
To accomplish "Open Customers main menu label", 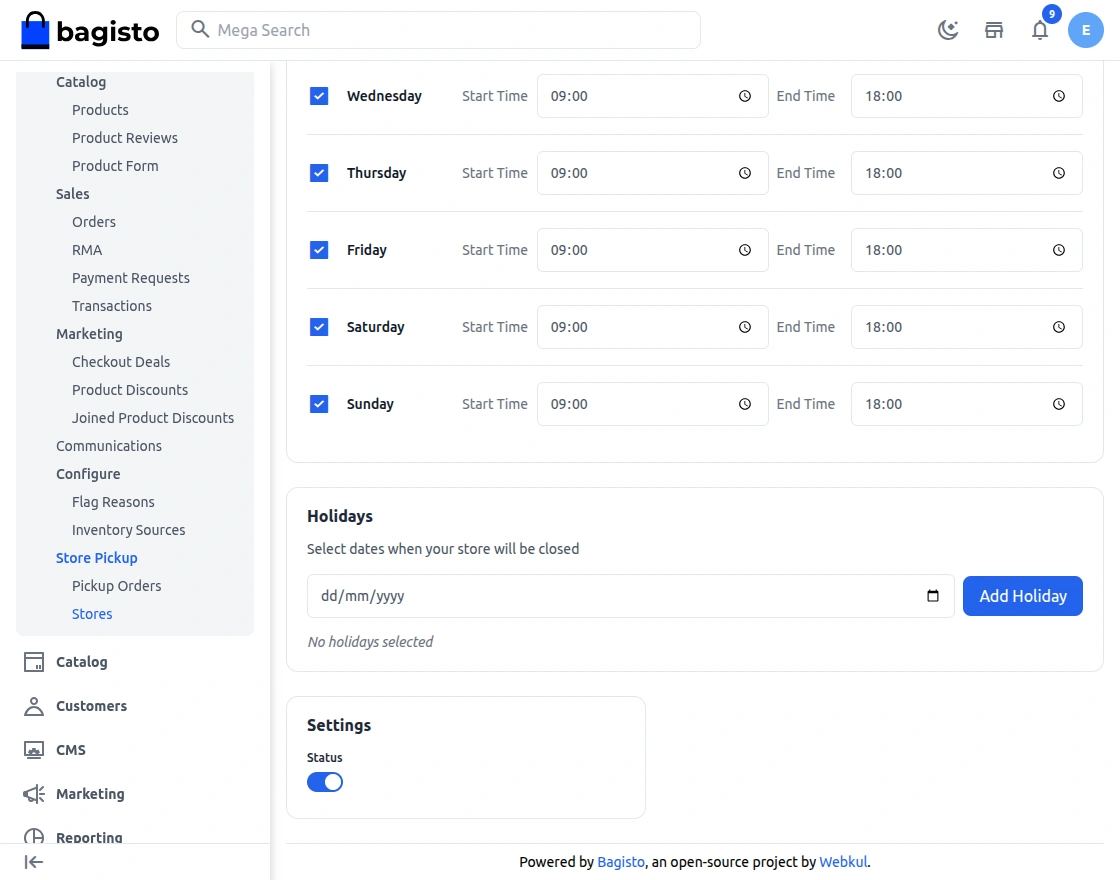I will 91,706.
